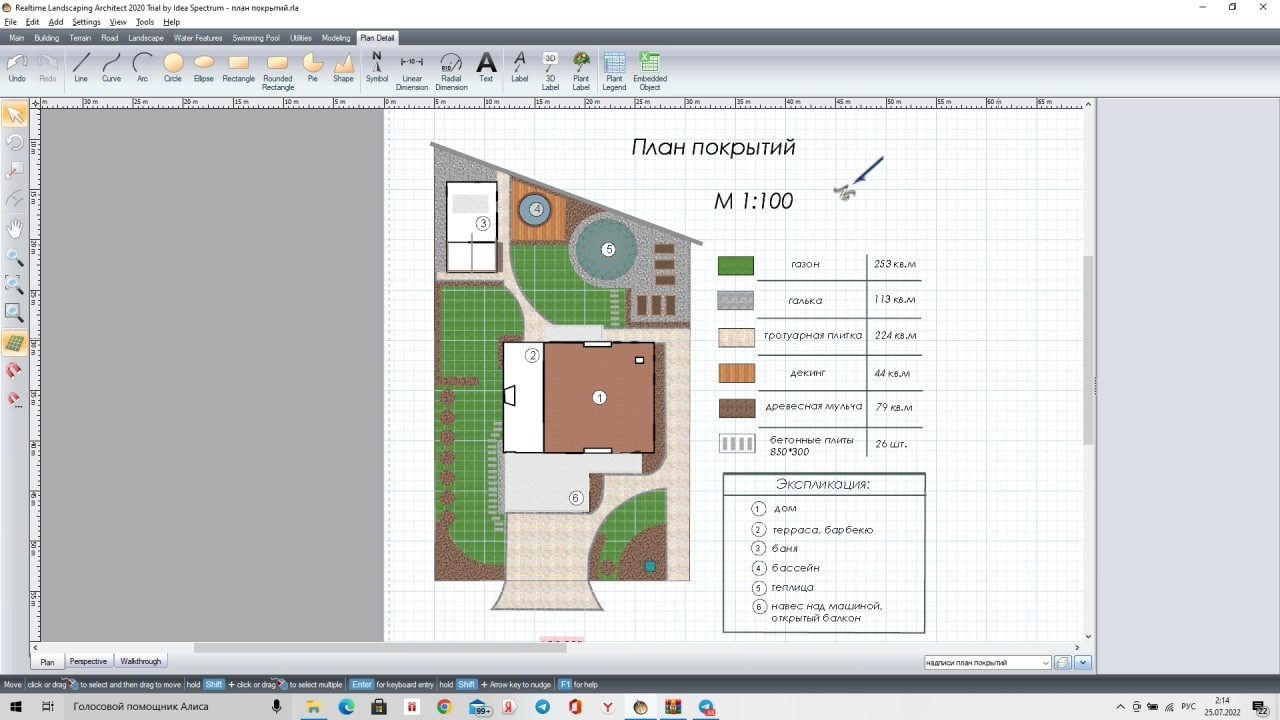Open the layer selection dropdown

[1045, 662]
